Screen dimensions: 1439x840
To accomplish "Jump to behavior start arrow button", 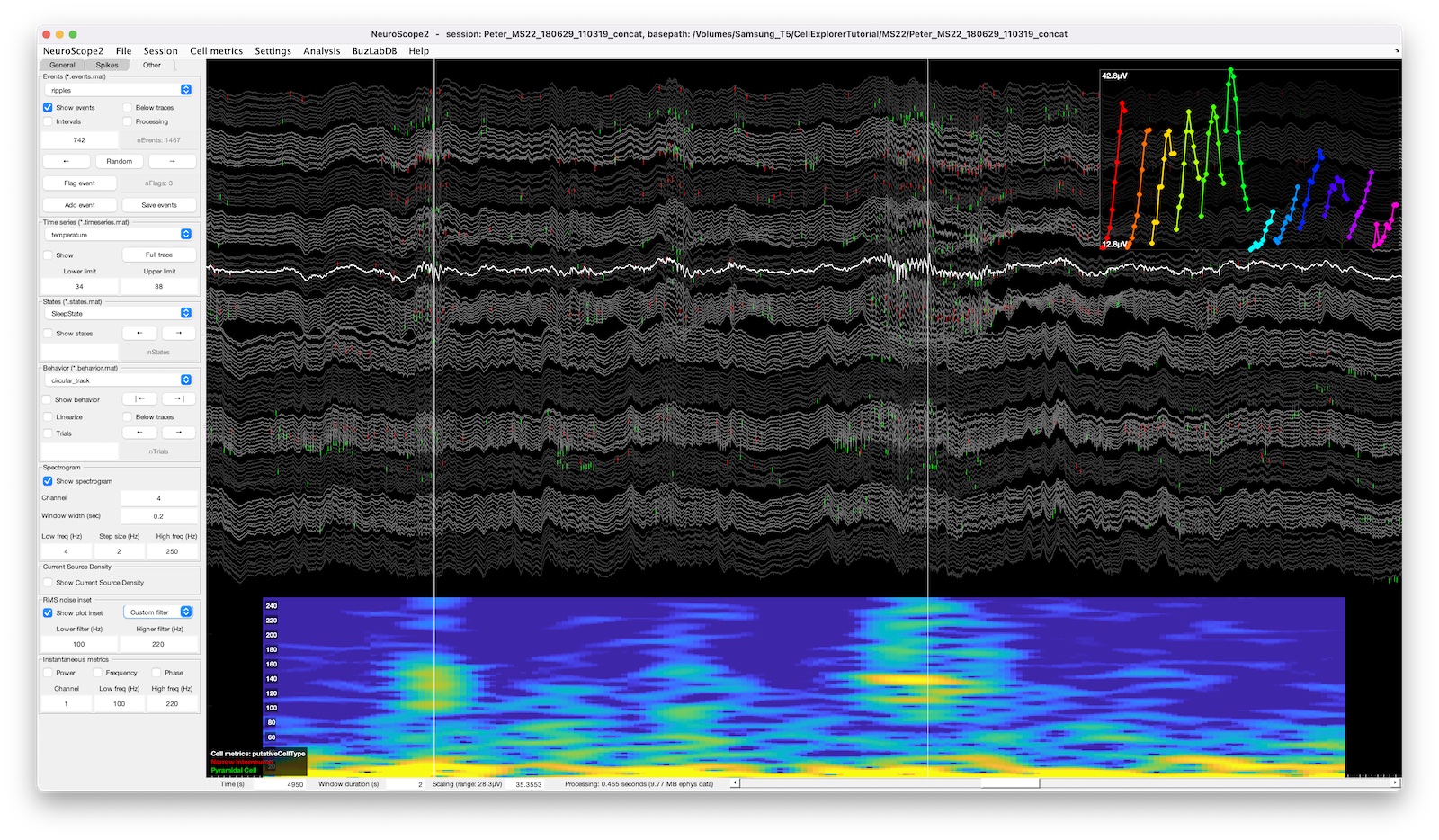I will point(139,399).
